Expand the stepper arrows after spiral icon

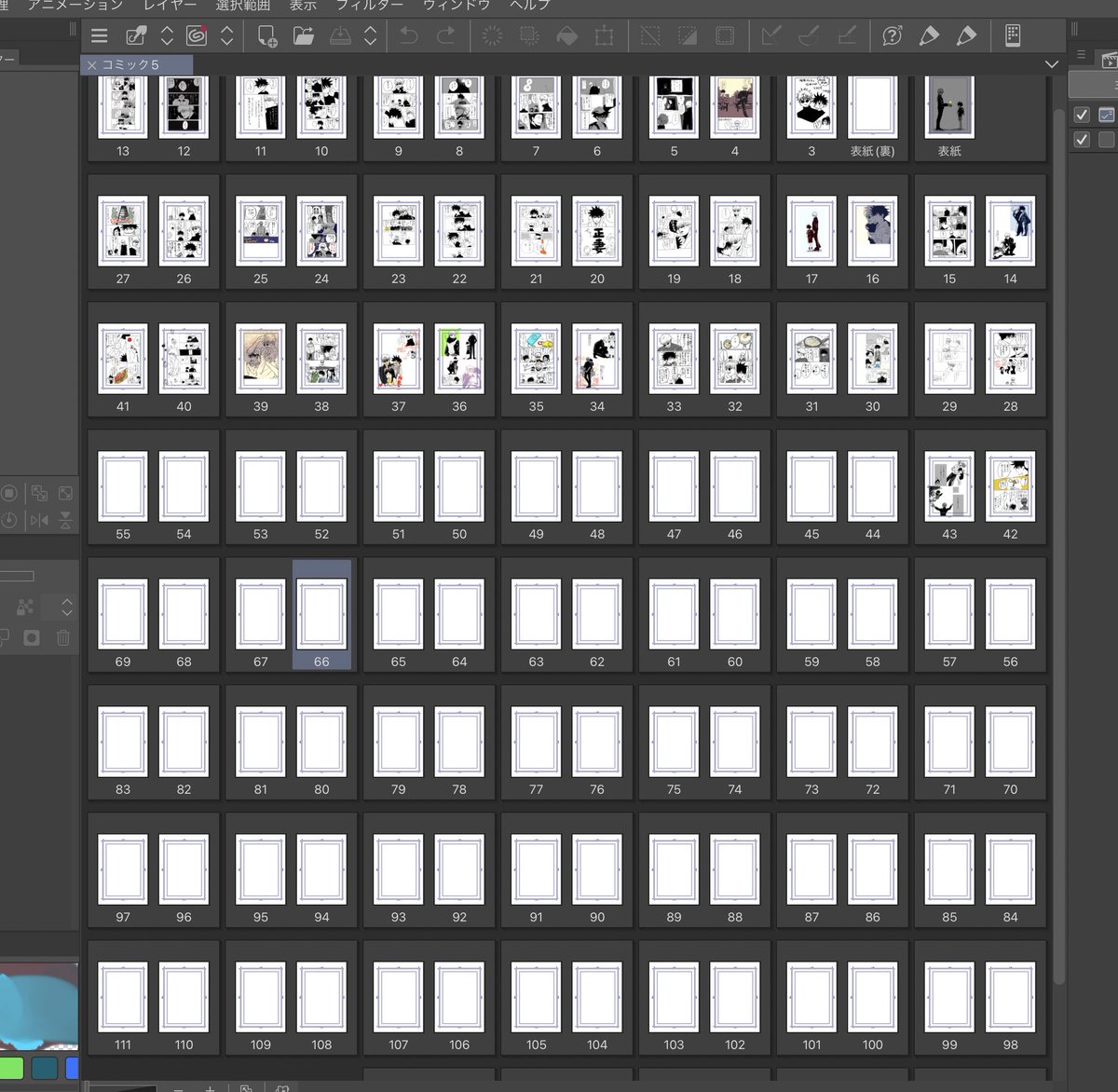[226, 36]
